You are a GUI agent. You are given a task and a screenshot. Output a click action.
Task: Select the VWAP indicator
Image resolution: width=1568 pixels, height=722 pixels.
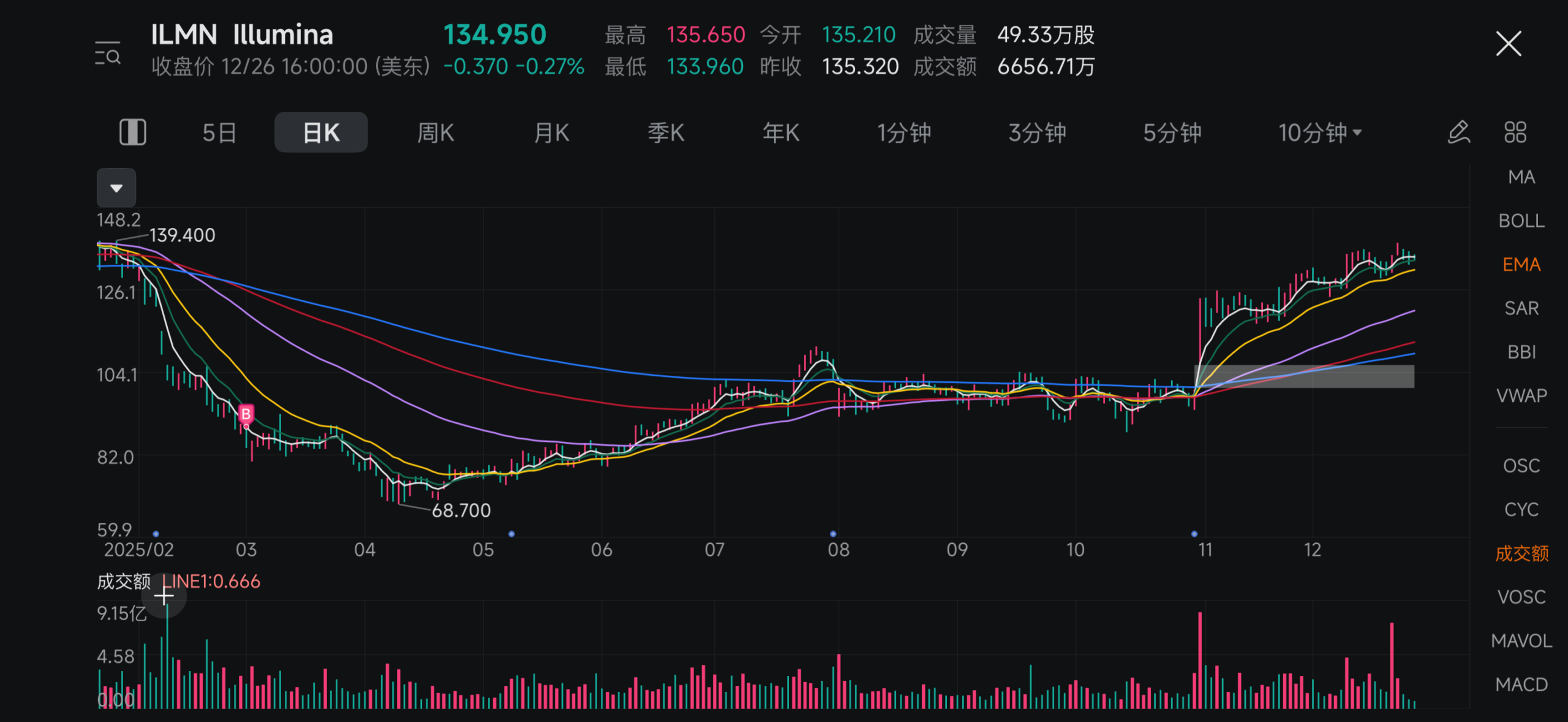1521,396
